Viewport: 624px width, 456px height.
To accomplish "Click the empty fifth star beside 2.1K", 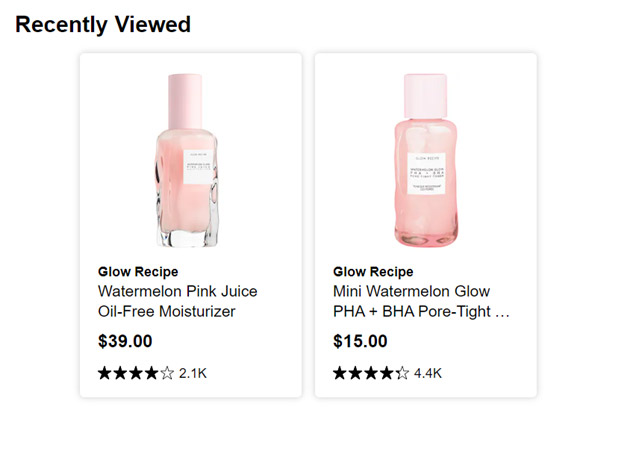I will [167, 373].
